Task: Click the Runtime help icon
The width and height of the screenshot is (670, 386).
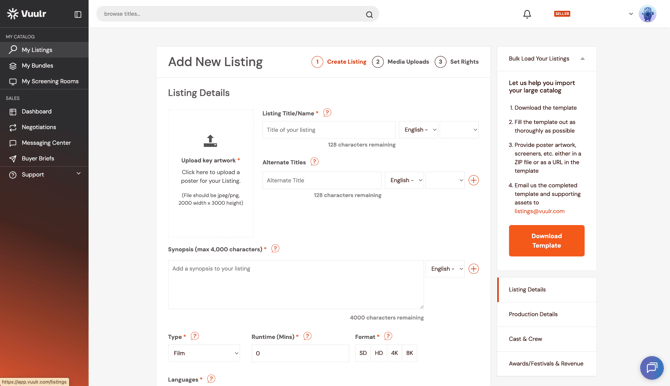Action: [x=307, y=336]
